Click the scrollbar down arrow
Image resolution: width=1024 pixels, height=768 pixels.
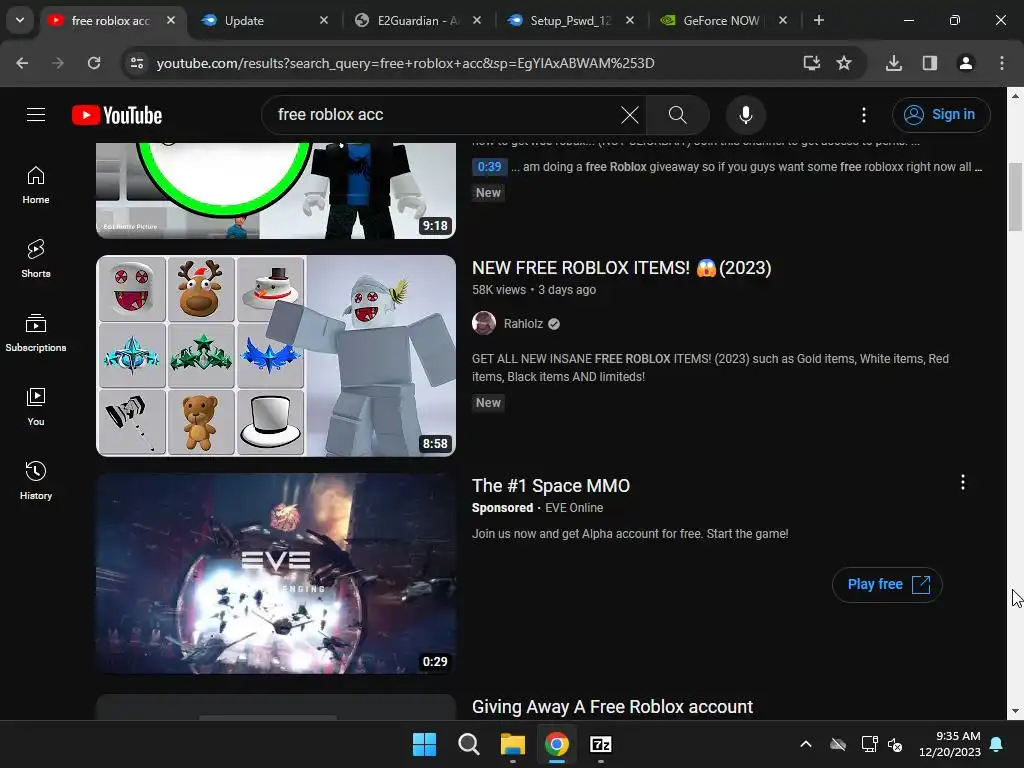(1015, 711)
